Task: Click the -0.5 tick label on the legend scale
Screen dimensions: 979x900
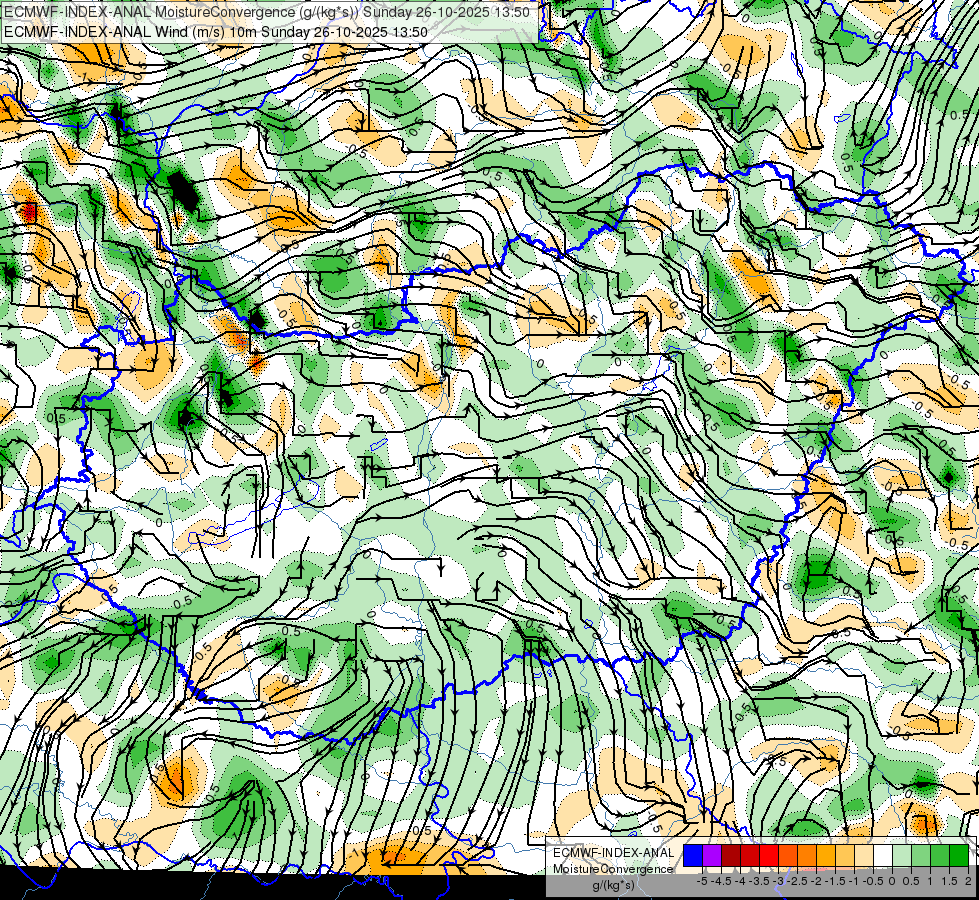Action: 873,881
